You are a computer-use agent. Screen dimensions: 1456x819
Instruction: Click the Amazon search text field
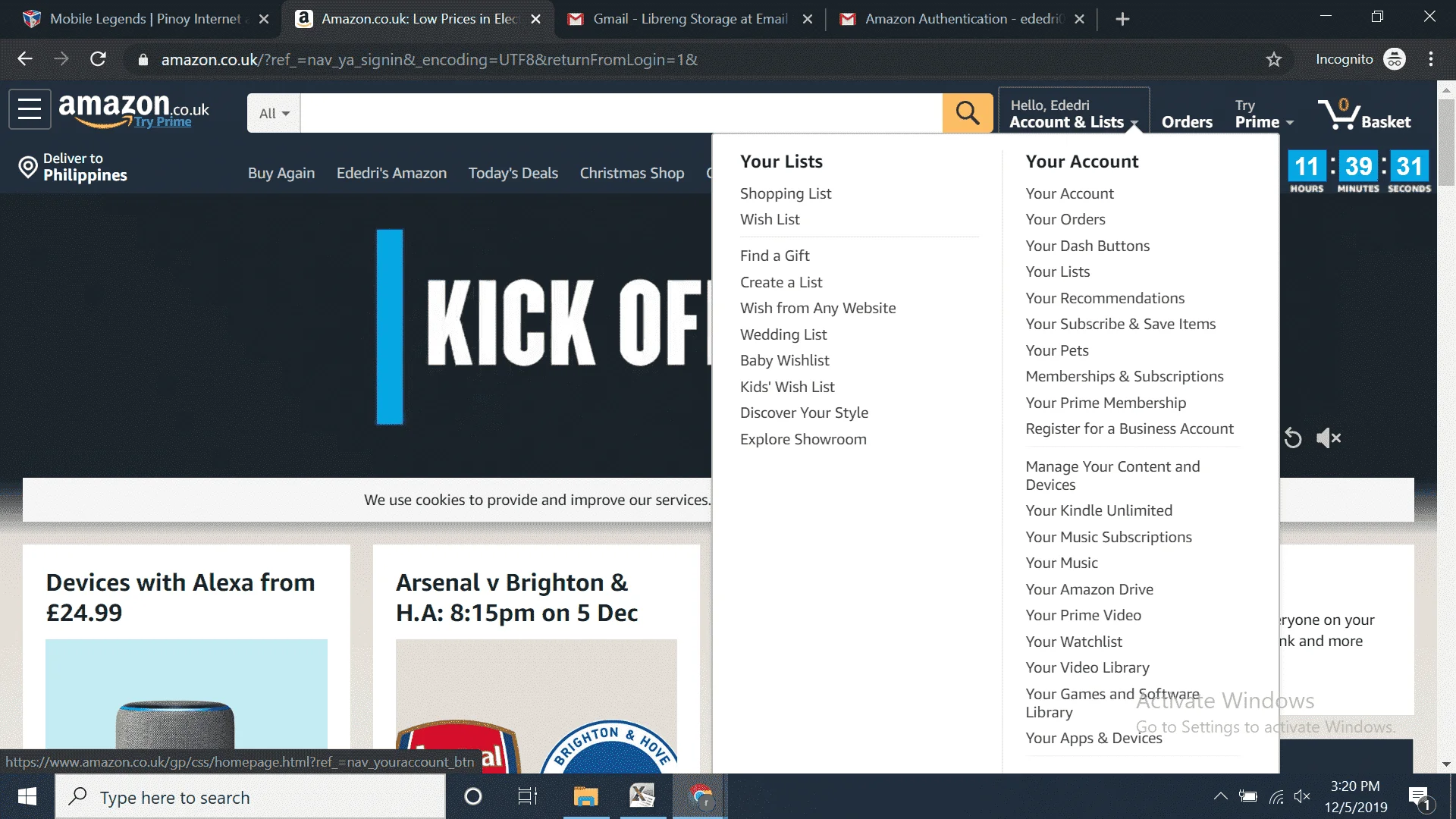coord(621,113)
